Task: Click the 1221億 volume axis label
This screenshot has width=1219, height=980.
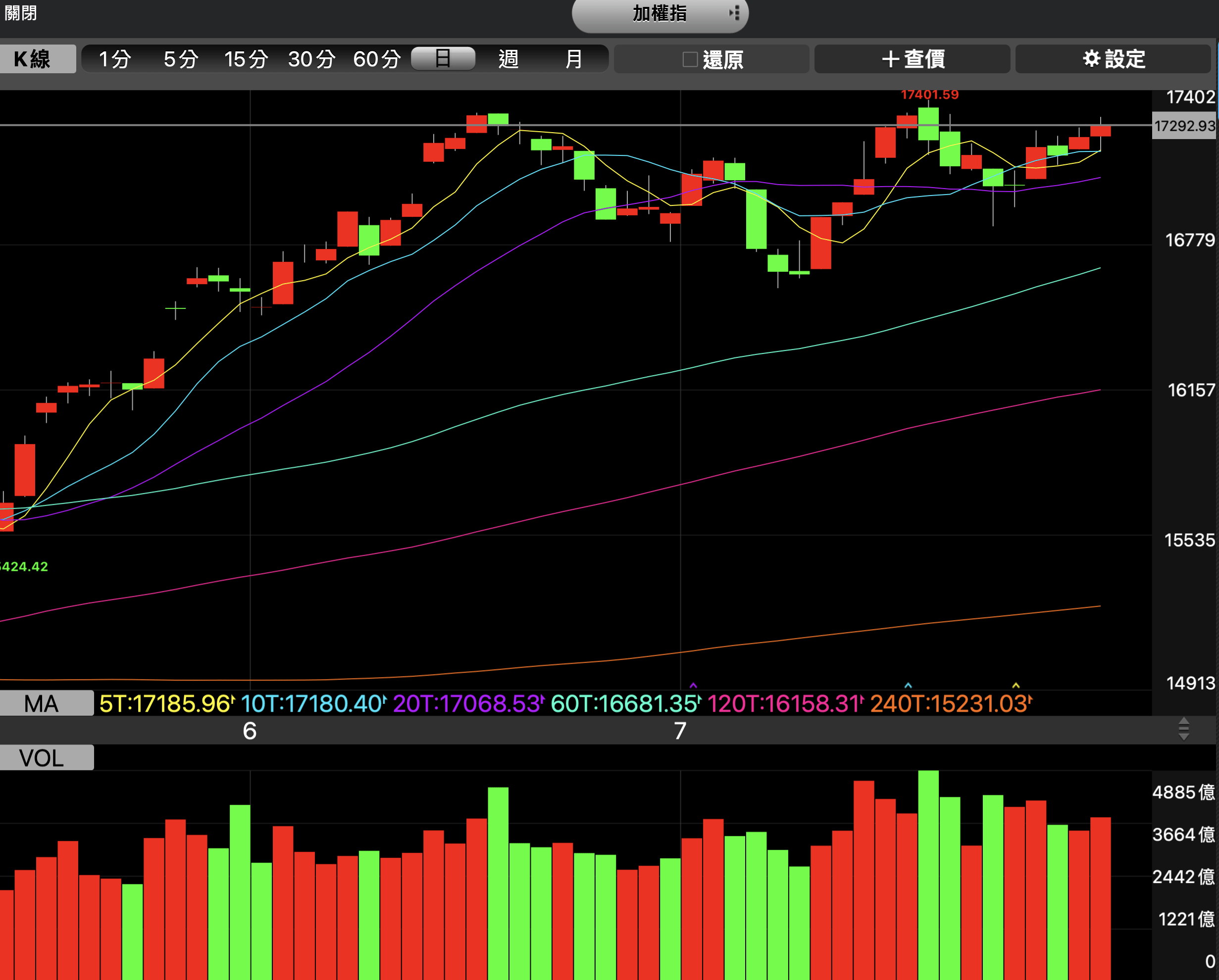Action: (1186, 919)
